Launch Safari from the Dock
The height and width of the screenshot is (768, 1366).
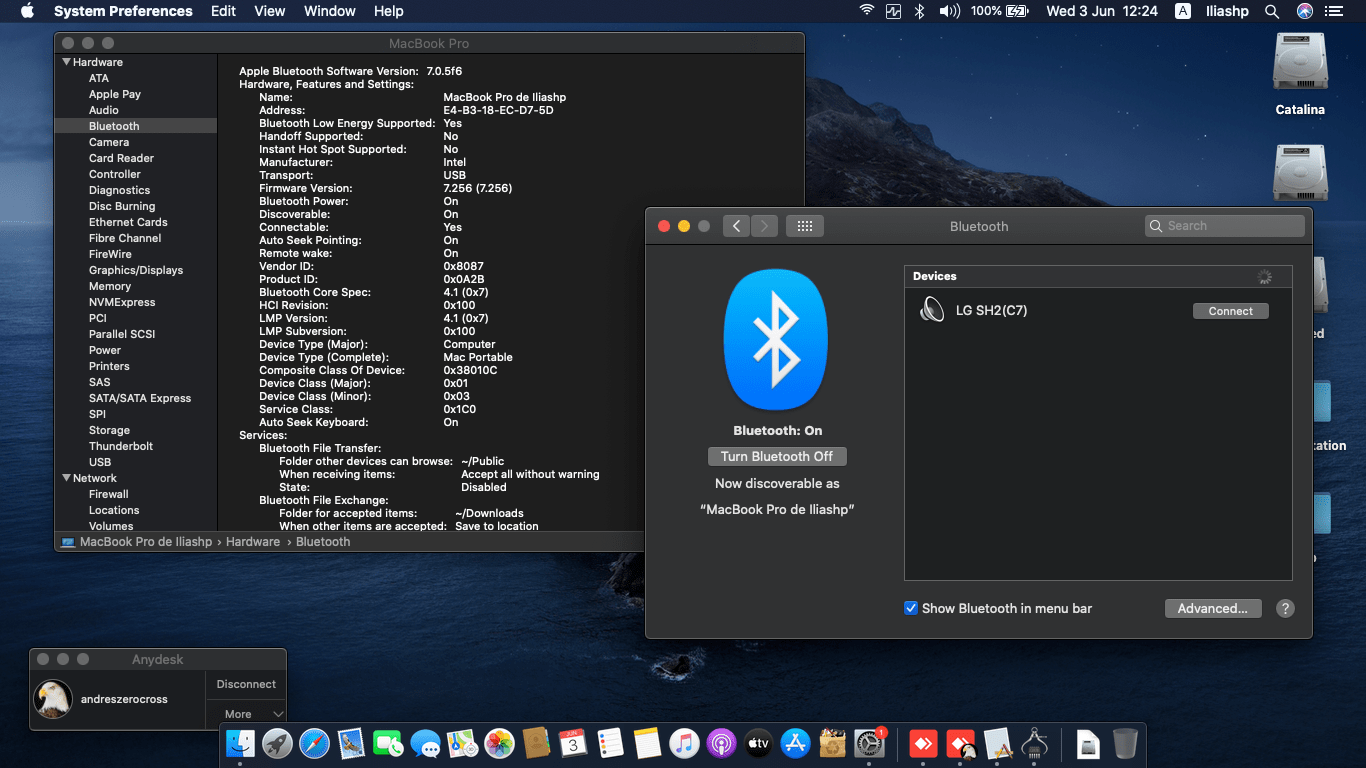(314, 743)
